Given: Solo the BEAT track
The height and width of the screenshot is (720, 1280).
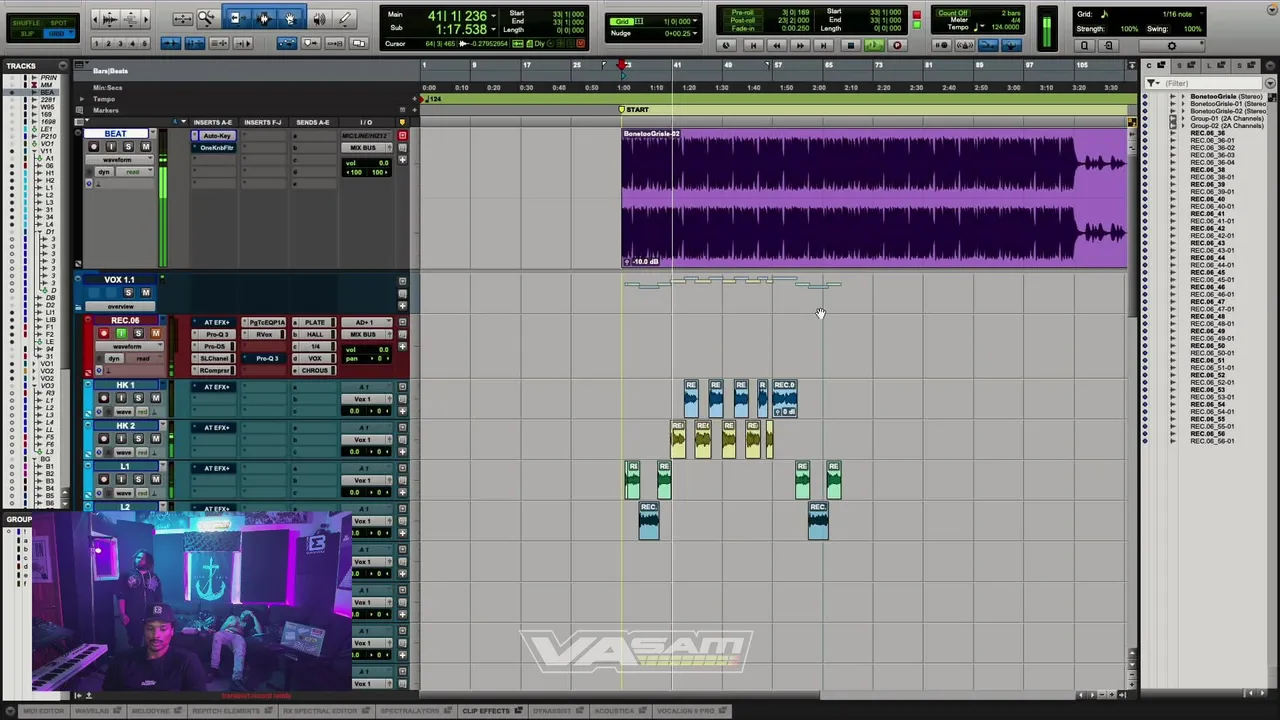Looking at the screenshot, I should [x=128, y=147].
